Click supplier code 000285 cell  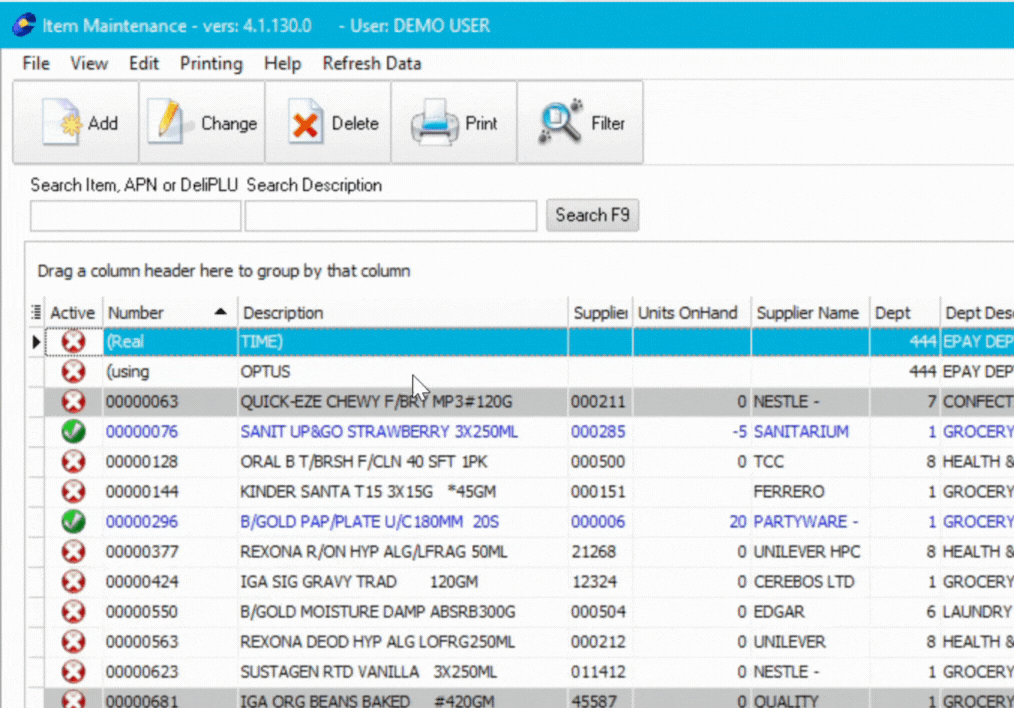tap(599, 431)
